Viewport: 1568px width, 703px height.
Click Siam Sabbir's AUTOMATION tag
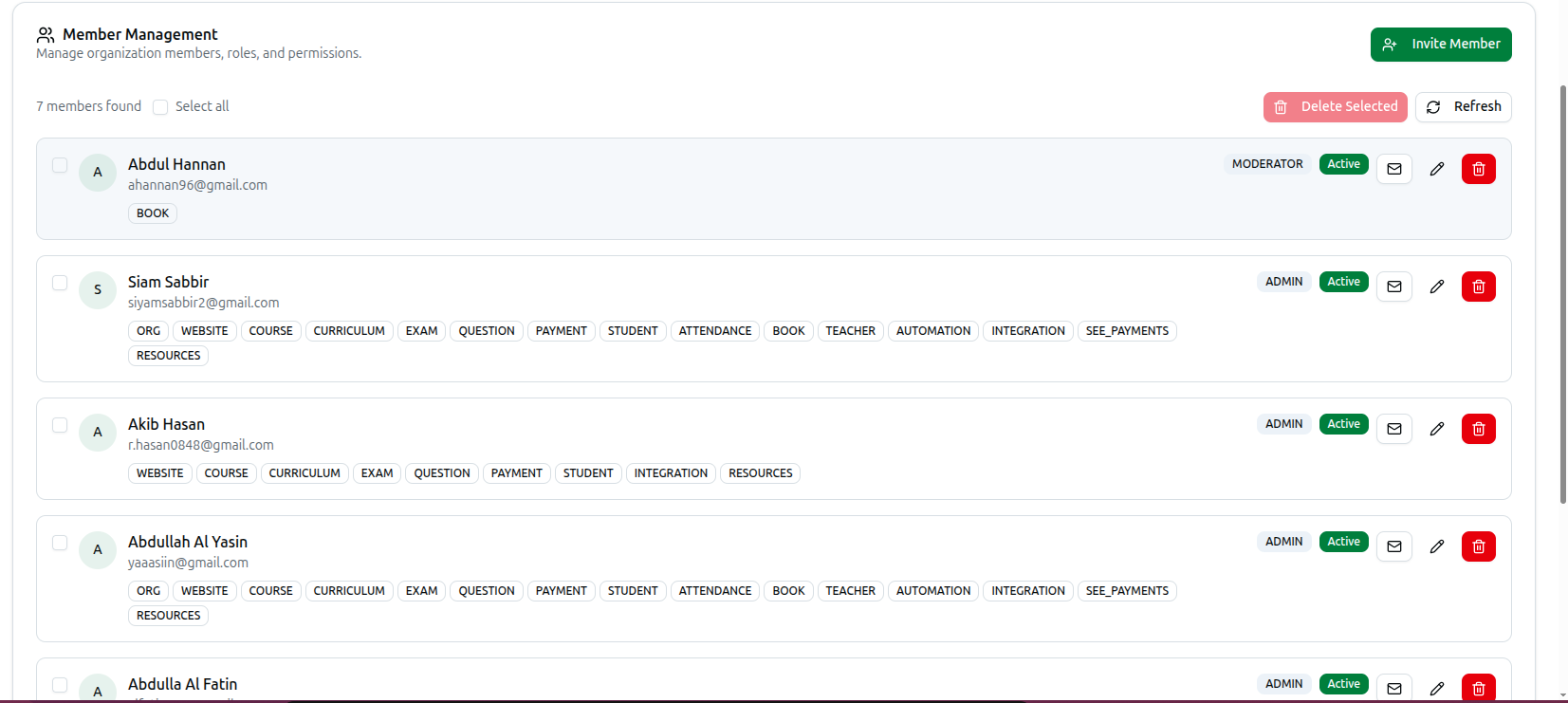tap(933, 331)
